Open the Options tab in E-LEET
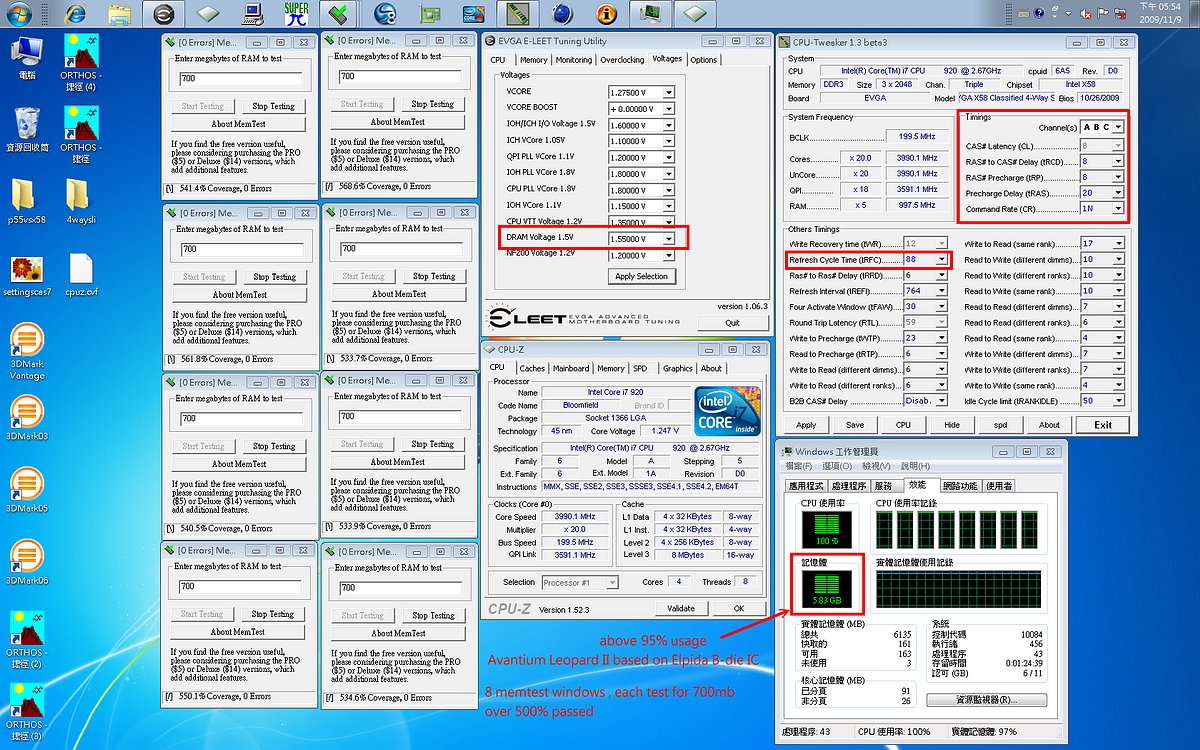 pyautogui.click(x=704, y=60)
